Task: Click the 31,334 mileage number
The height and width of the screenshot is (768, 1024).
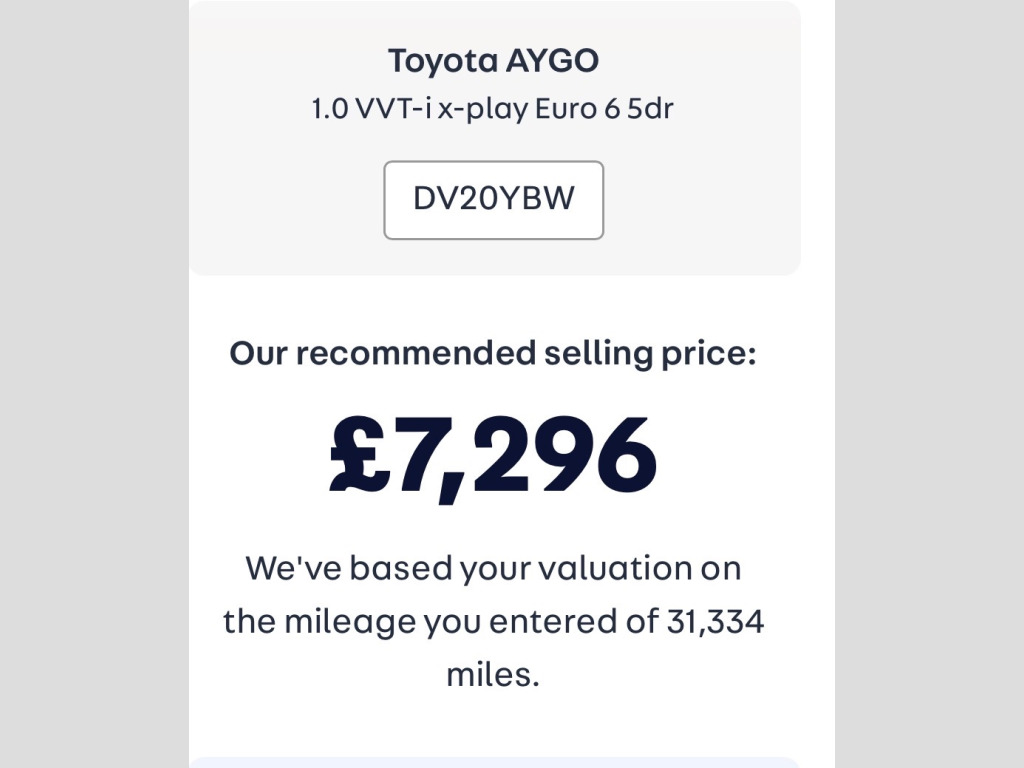Action: (715, 622)
